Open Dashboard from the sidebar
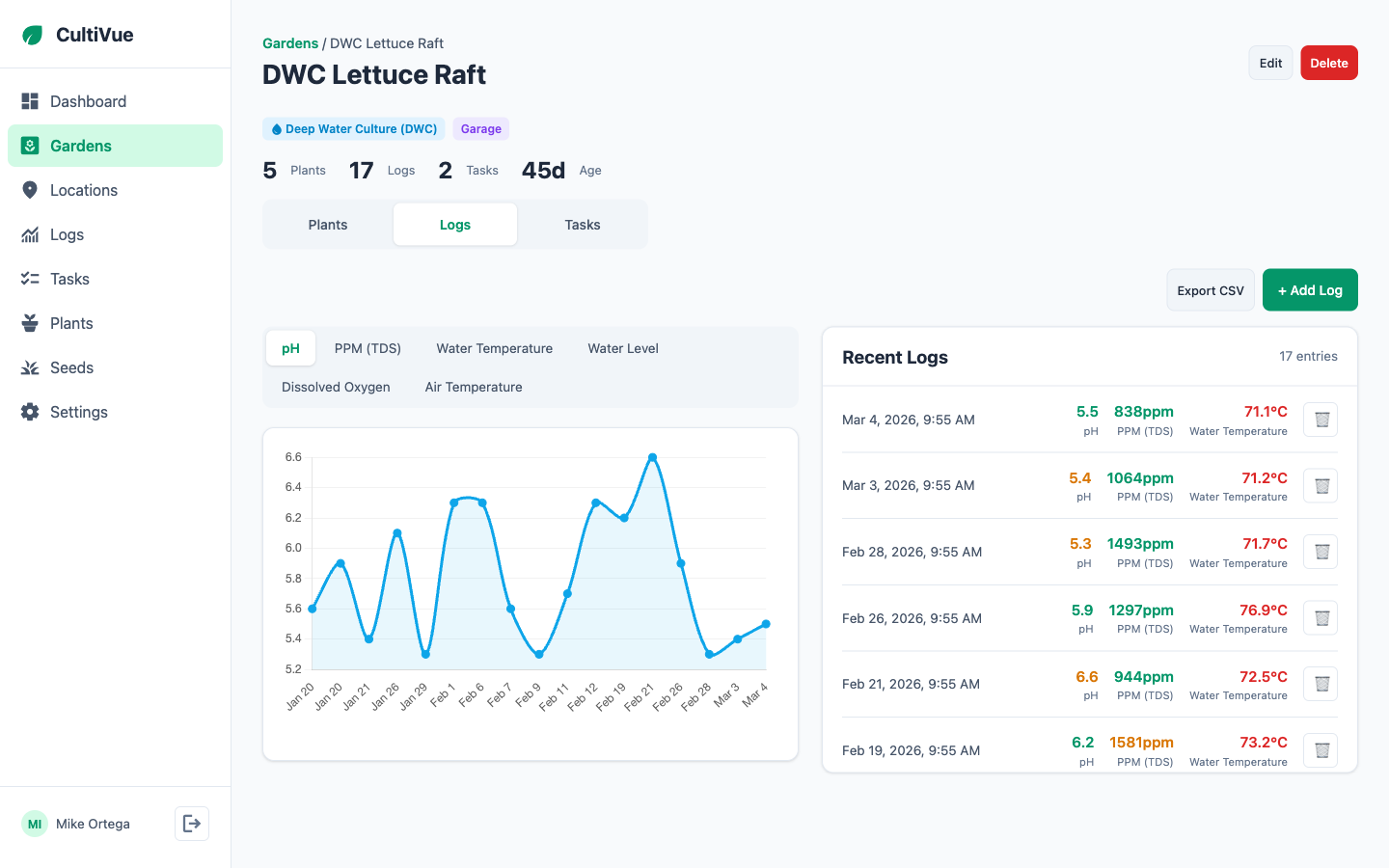The height and width of the screenshot is (868, 1389). coord(88,101)
